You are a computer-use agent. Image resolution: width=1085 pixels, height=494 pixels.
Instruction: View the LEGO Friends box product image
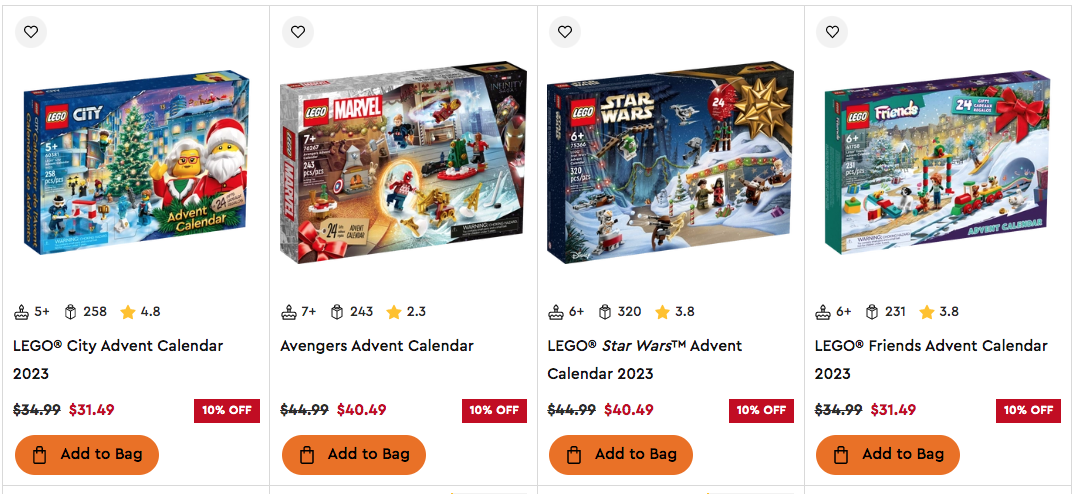(x=937, y=163)
